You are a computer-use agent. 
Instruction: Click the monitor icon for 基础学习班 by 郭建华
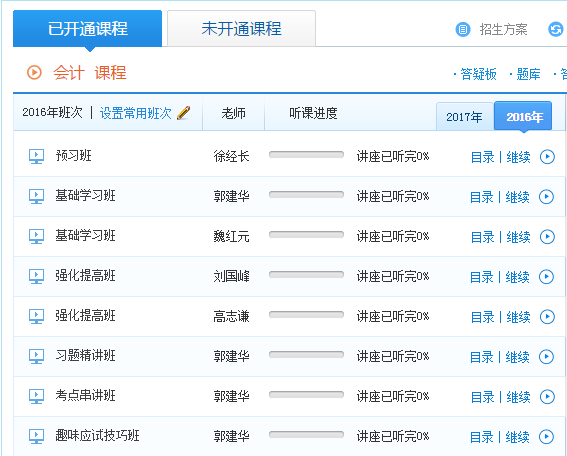pyautogui.click(x=37, y=196)
